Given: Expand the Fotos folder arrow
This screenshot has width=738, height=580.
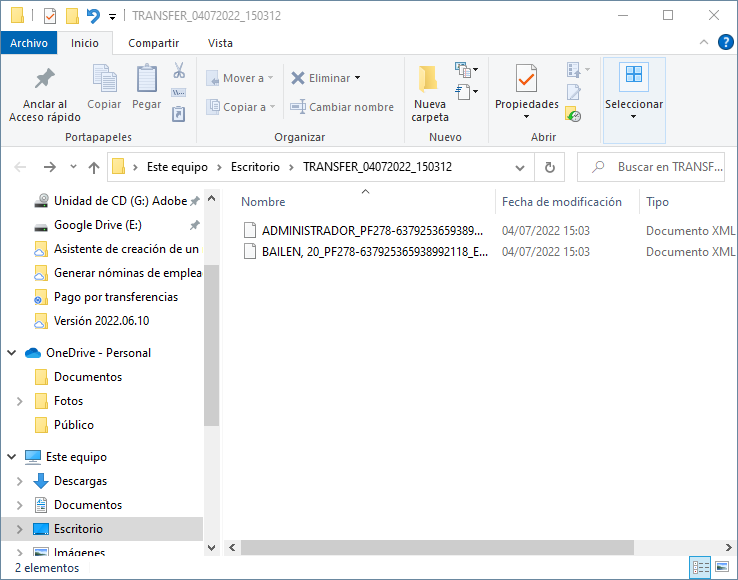Looking at the screenshot, I should (x=19, y=401).
